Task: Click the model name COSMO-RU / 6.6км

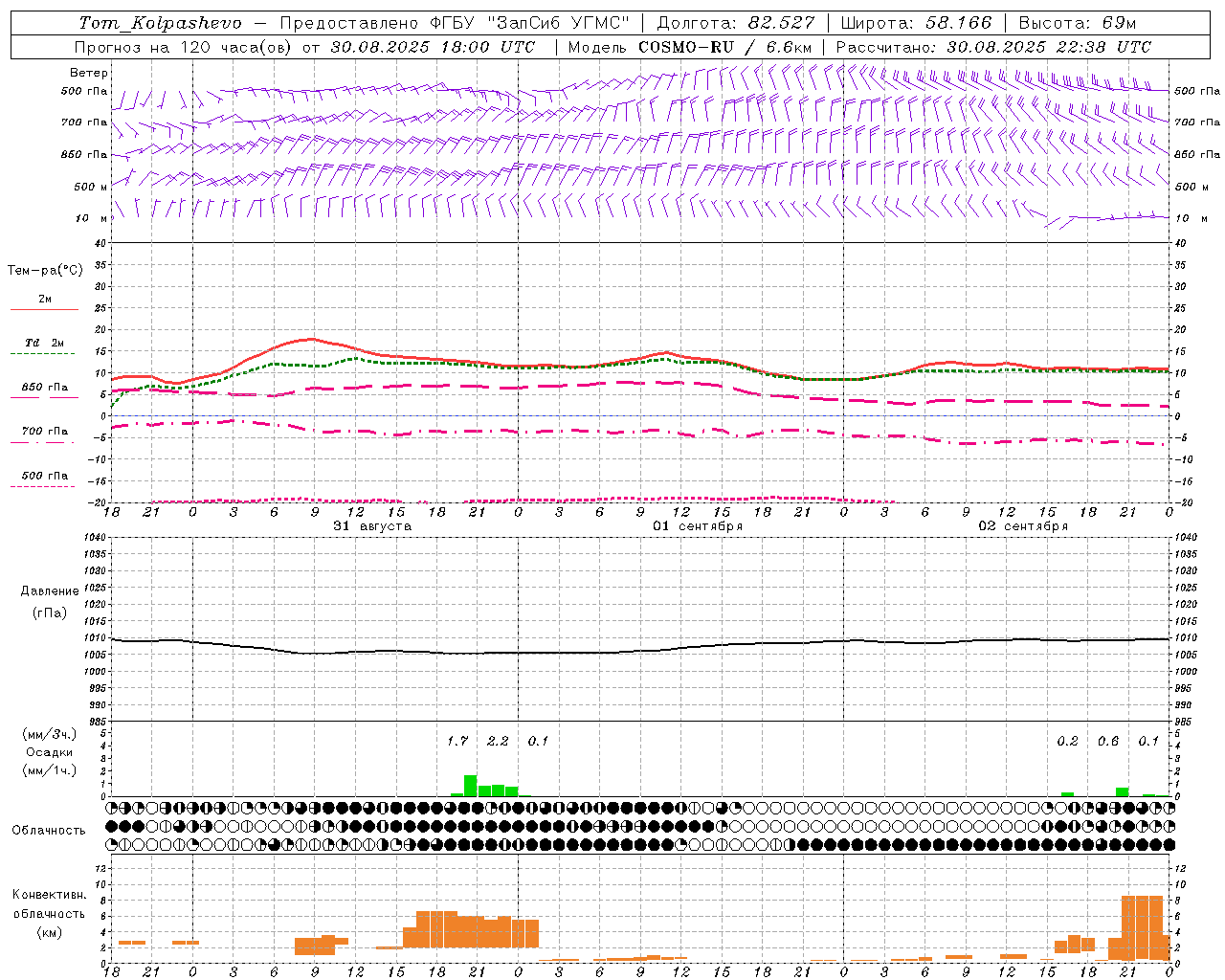Action: 725,47
